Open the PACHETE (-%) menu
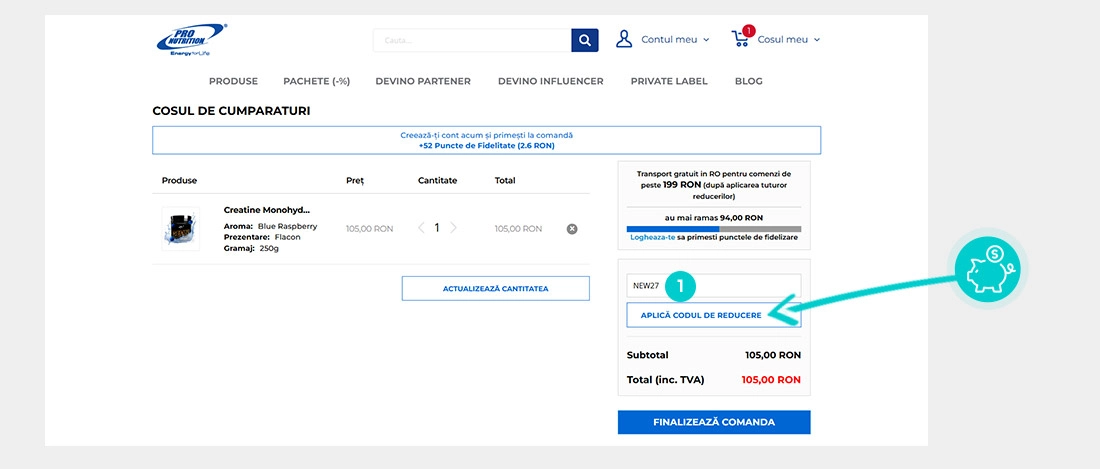Viewport: 1100px width, 469px height. [x=316, y=81]
